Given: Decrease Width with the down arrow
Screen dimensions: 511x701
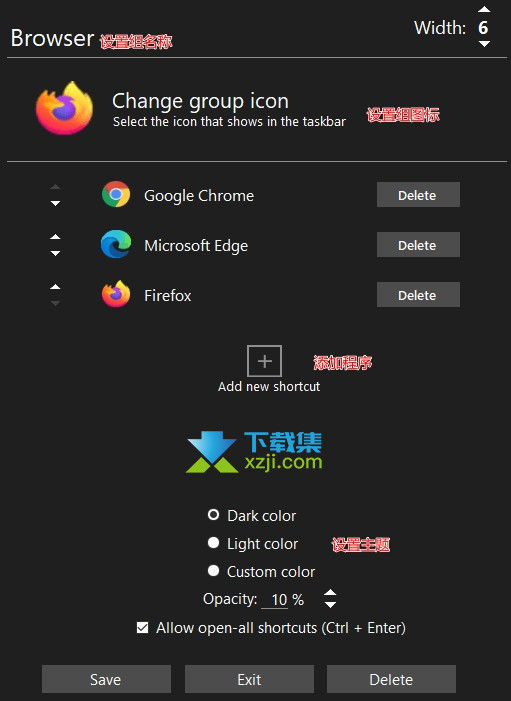Looking at the screenshot, I should pyautogui.click(x=484, y=44).
